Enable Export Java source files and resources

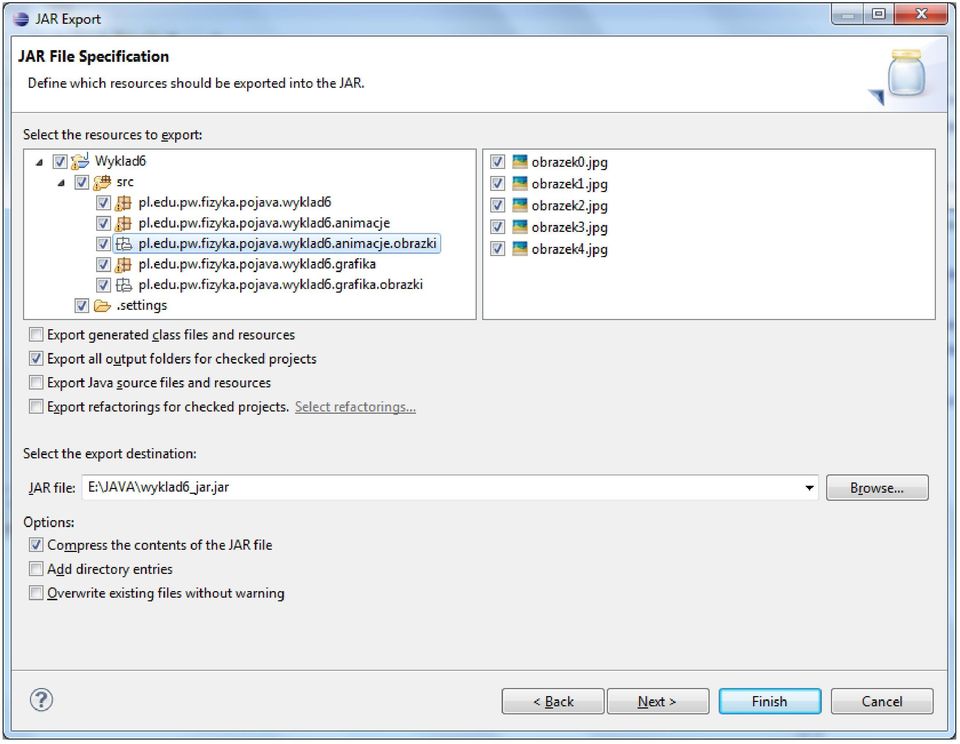click(36, 383)
